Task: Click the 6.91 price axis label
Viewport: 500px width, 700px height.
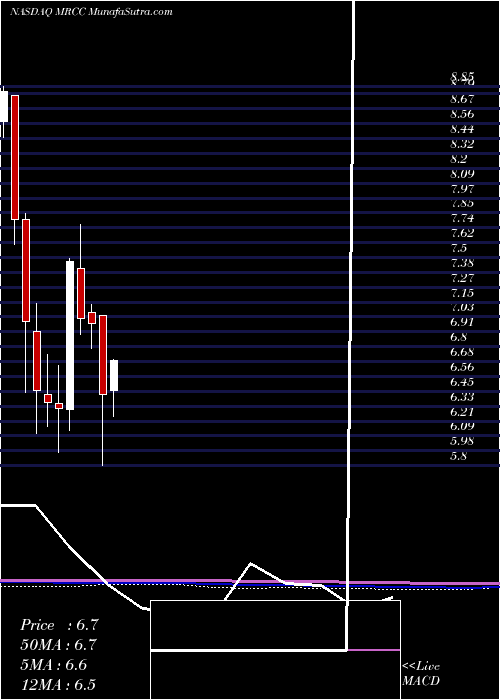Action: pyautogui.click(x=462, y=322)
